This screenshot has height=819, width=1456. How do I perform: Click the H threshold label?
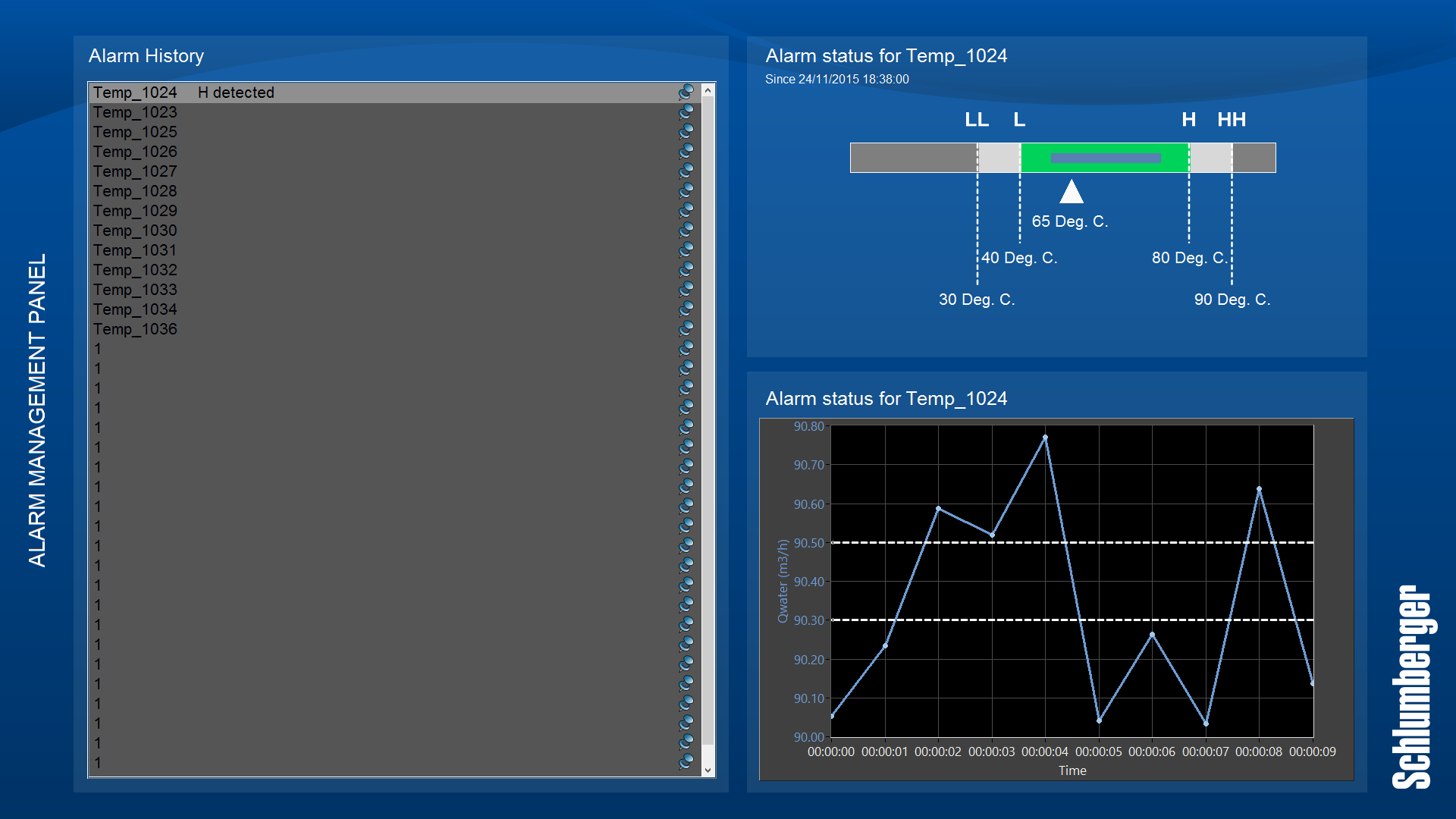[1188, 120]
